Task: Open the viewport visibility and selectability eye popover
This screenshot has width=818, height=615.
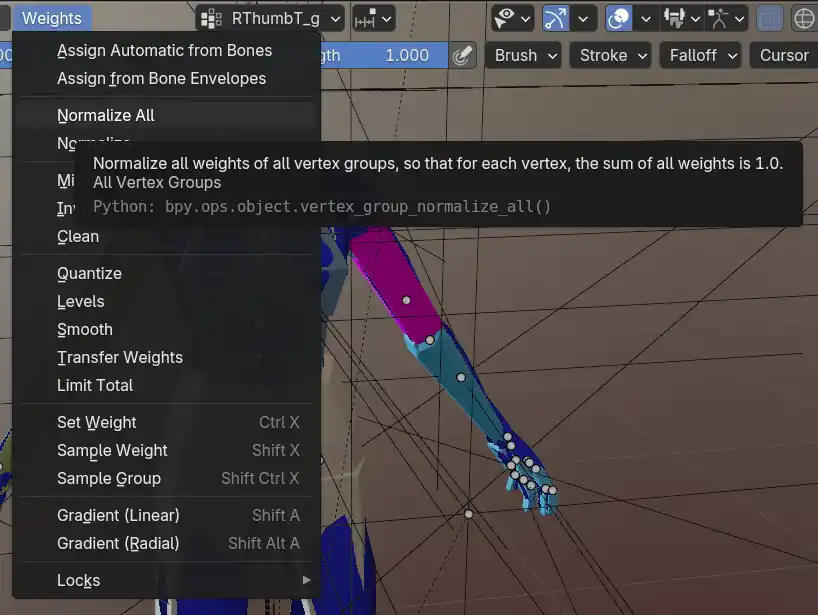Action: pyautogui.click(x=514, y=18)
